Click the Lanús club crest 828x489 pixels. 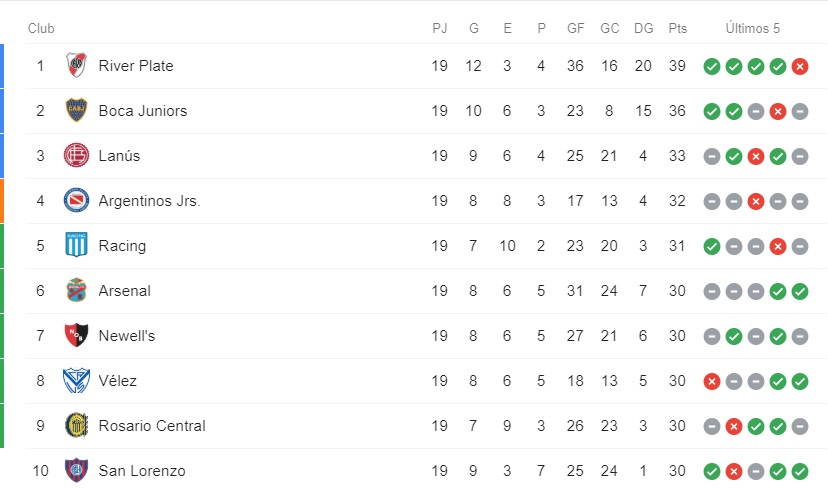76,156
